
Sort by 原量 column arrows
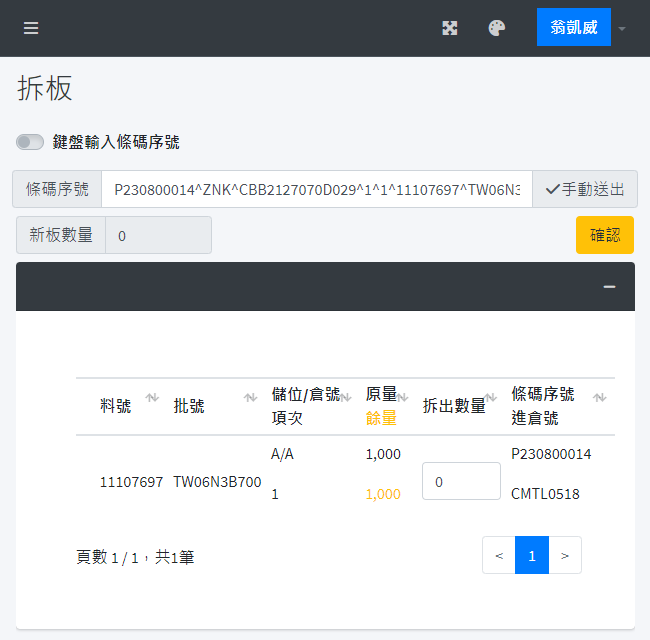tap(403, 398)
